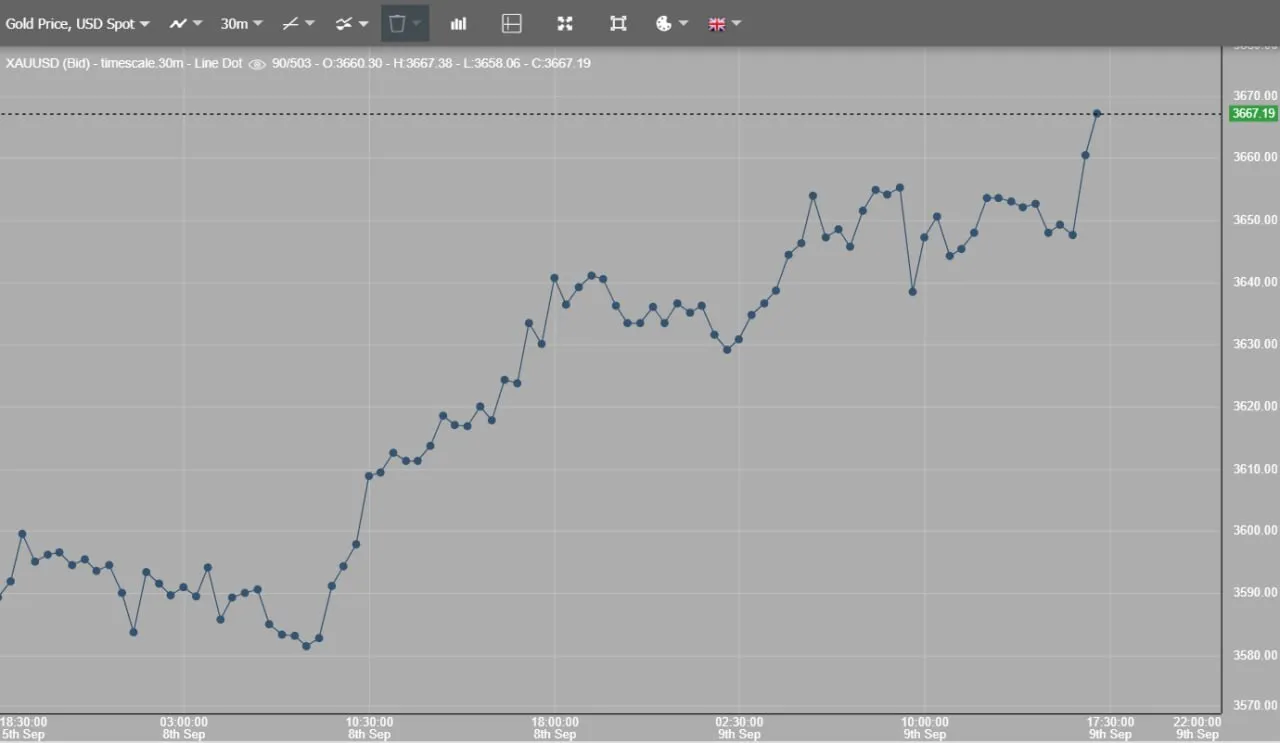
Task: Toggle the eye visibility icon beside Line Dot
Action: [x=257, y=64]
